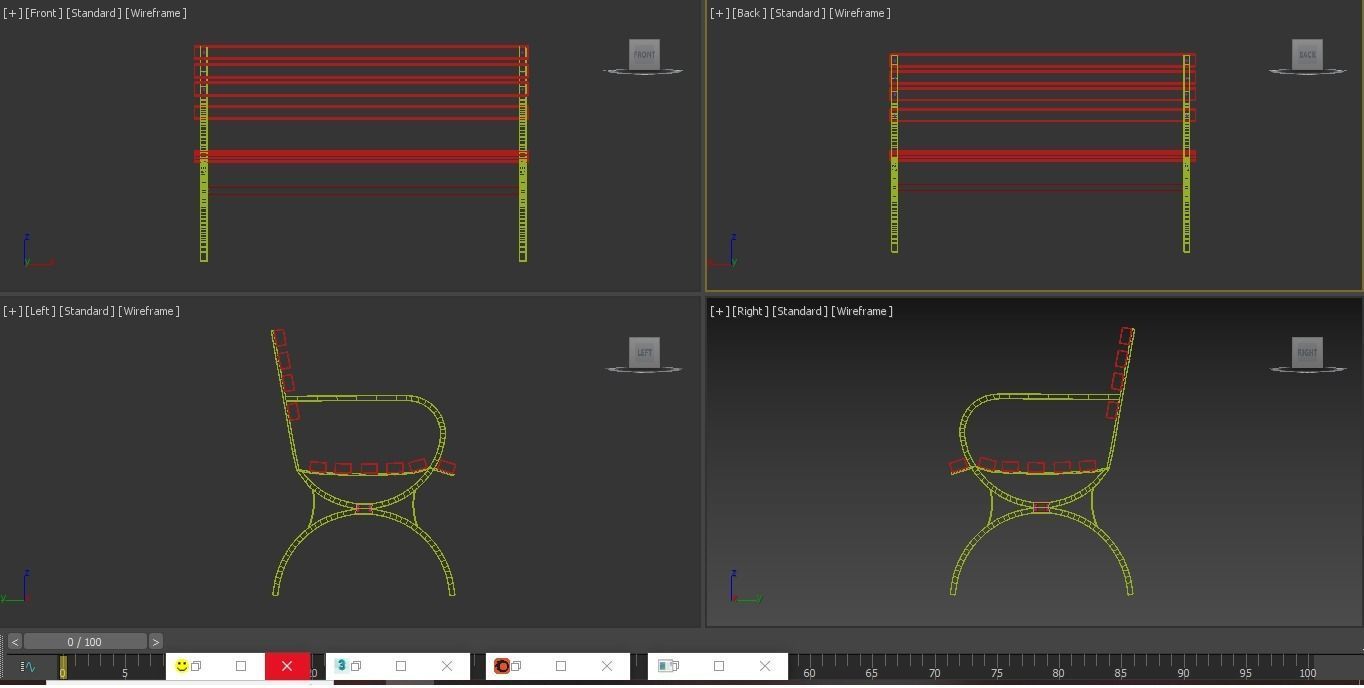Open the [Back] point-of-view viewport menu

click(749, 13)
